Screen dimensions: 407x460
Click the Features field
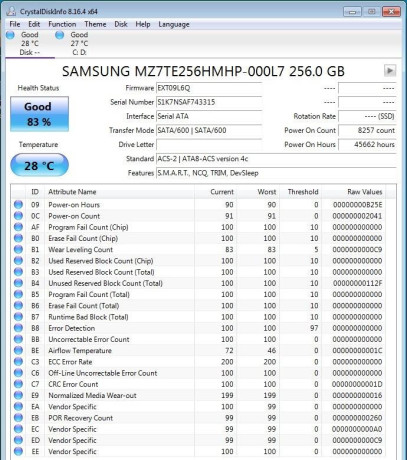[x=276, y=173]
